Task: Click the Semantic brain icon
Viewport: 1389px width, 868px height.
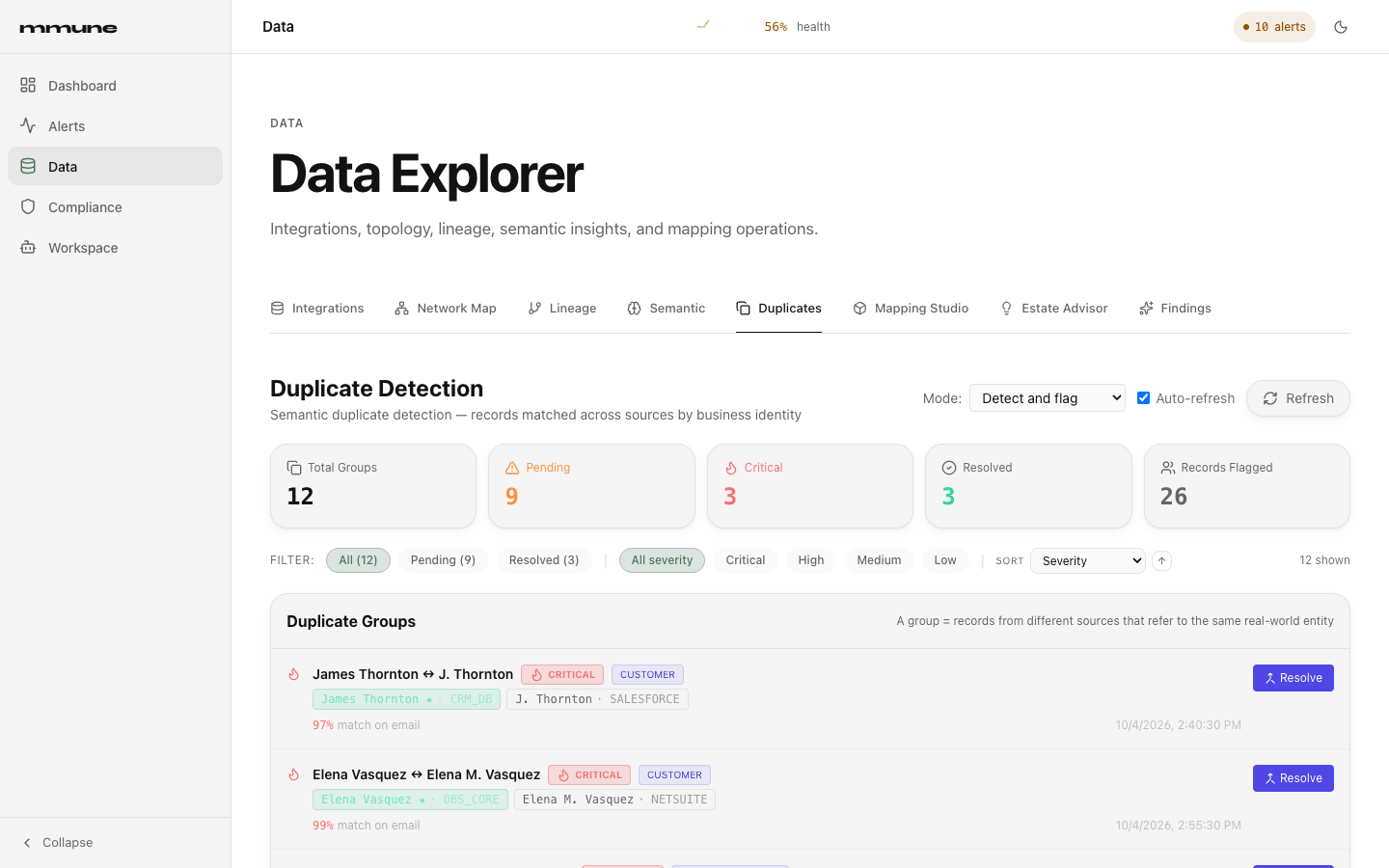Action: pos(634,309)
